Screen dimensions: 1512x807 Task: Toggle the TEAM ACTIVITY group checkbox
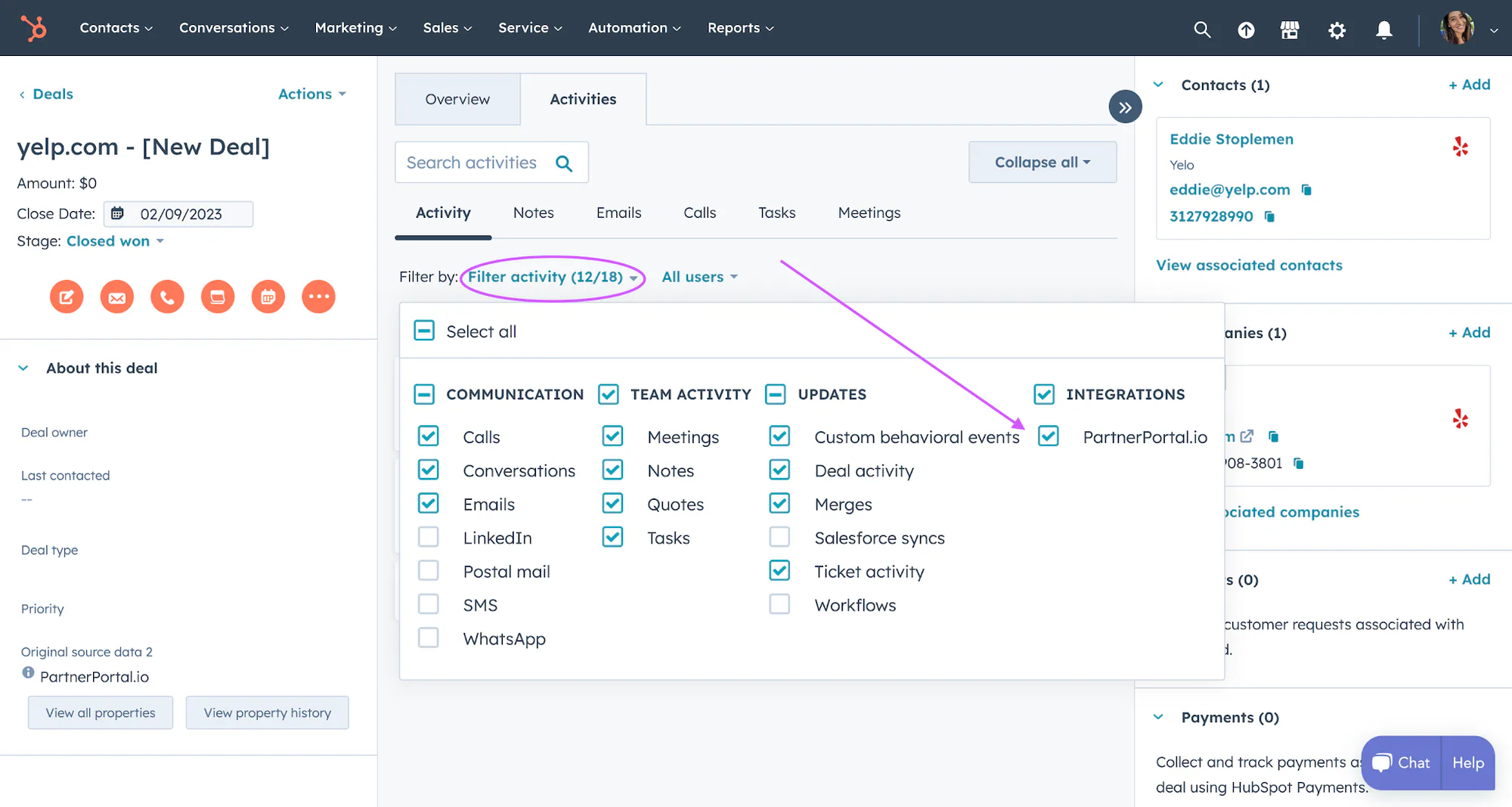(x=609, y=394)
